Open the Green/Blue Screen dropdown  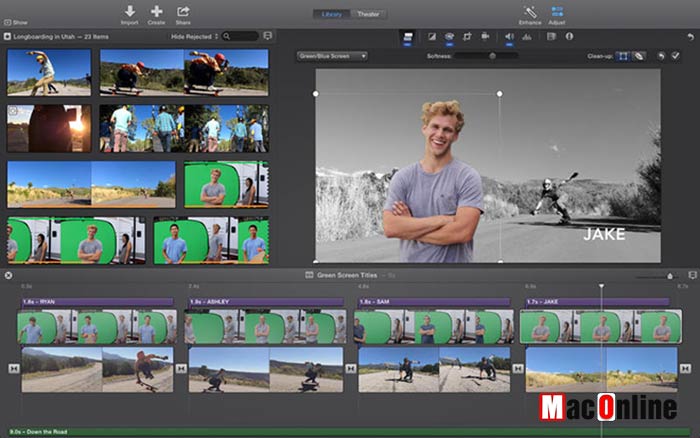pos(332,56)
